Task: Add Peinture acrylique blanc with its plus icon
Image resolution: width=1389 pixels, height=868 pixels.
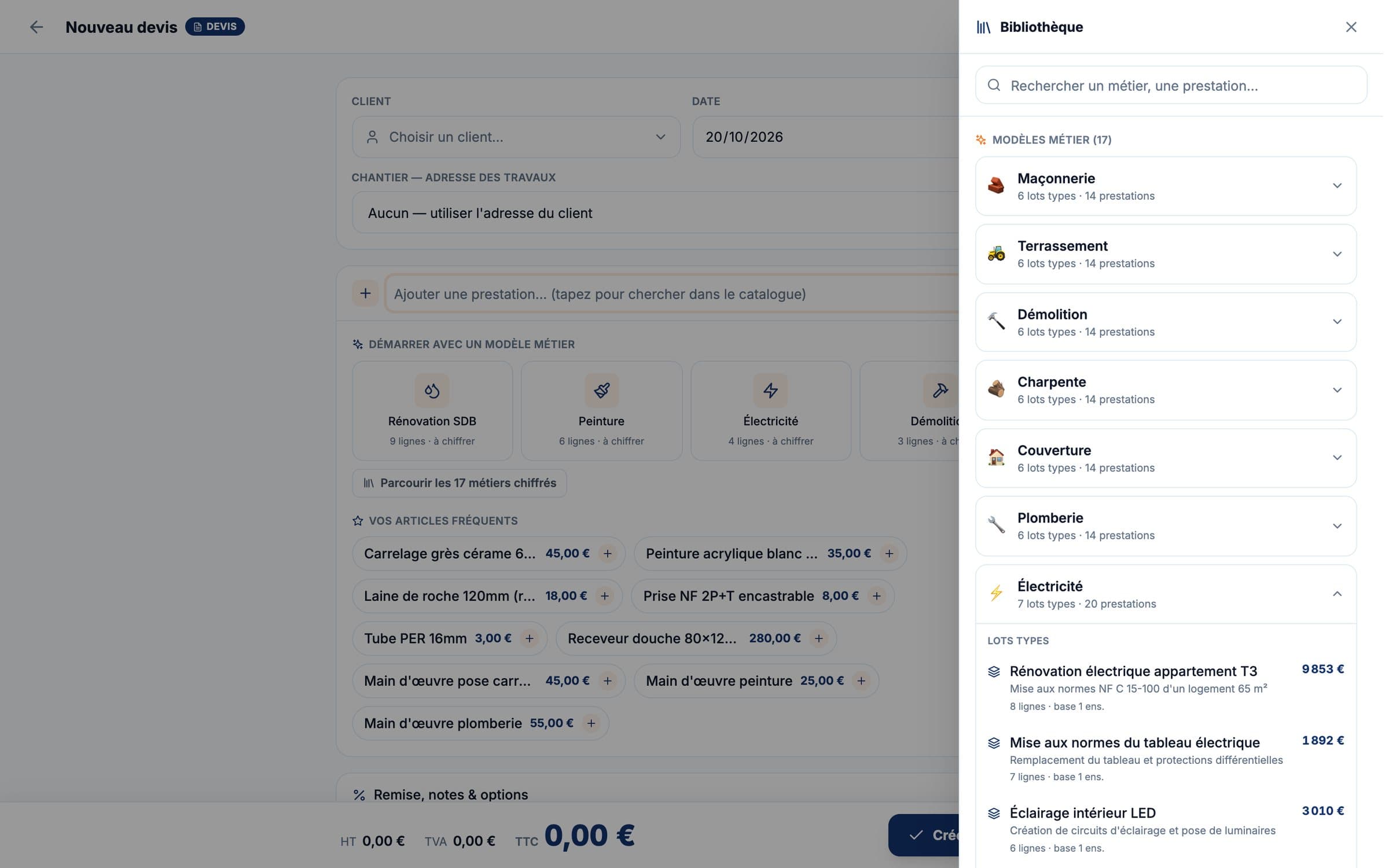Action: [x=889, y=553]
